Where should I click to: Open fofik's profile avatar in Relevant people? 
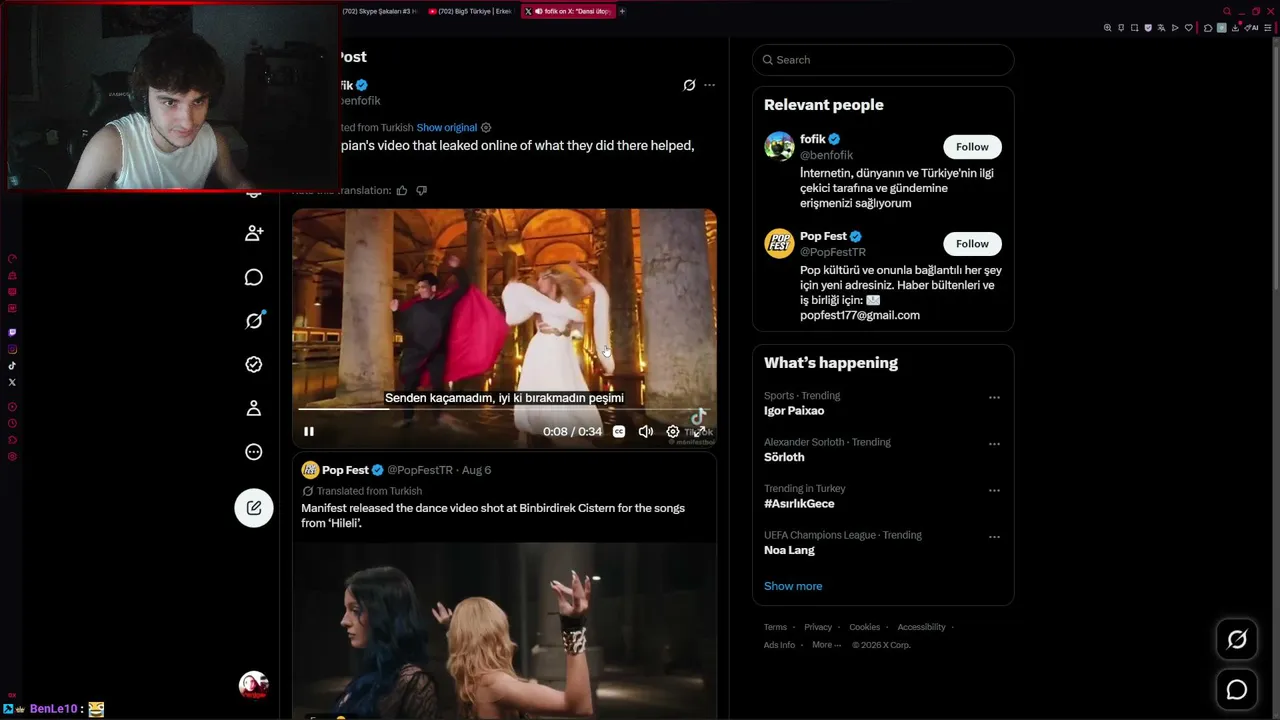coord(779,146)
